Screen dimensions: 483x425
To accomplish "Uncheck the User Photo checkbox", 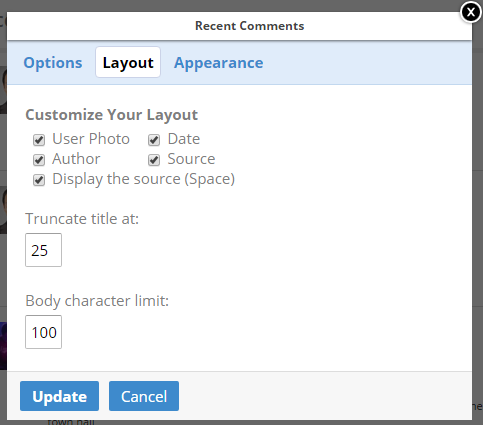I will point(39,140).
